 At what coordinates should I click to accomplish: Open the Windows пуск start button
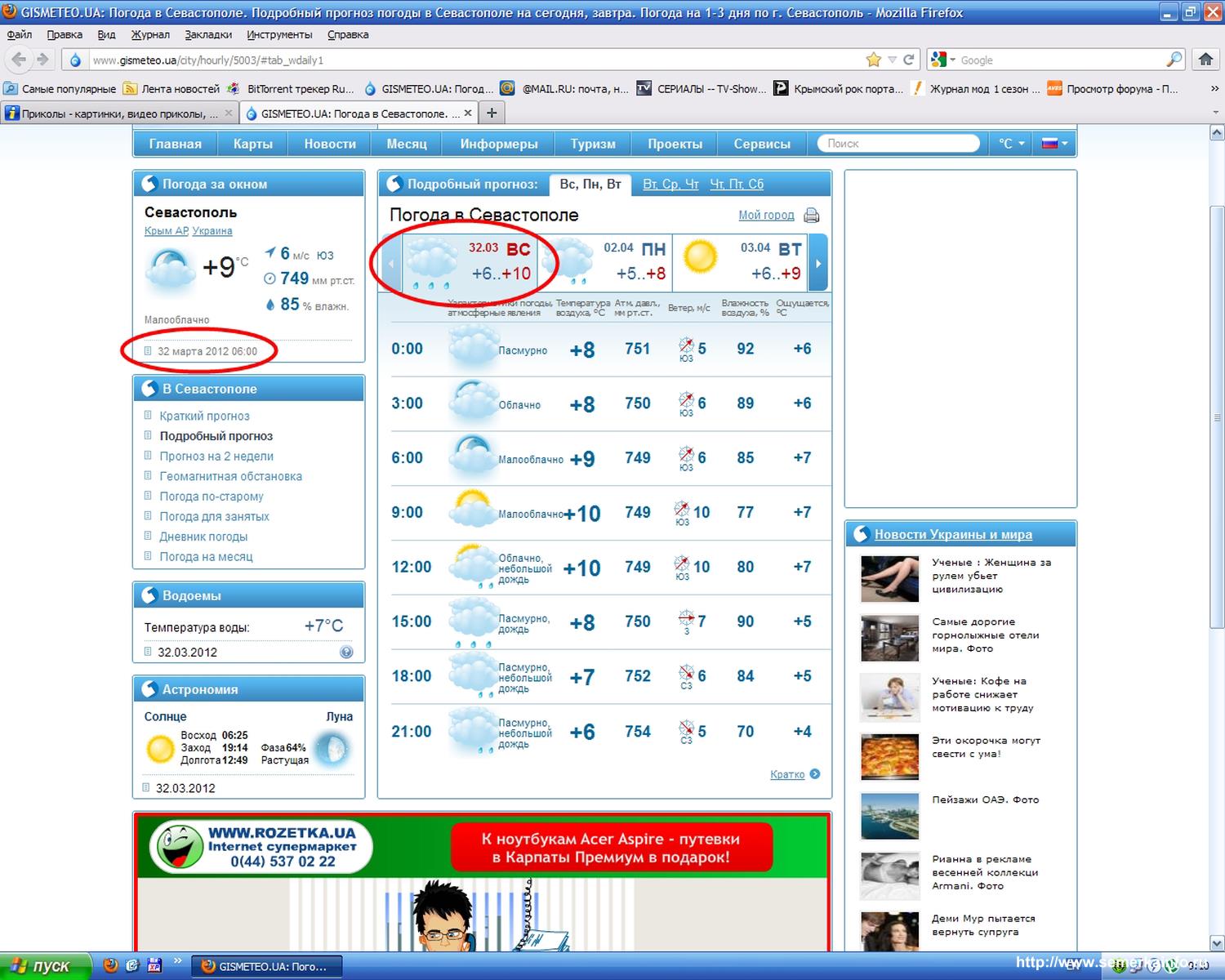(41, 966)
